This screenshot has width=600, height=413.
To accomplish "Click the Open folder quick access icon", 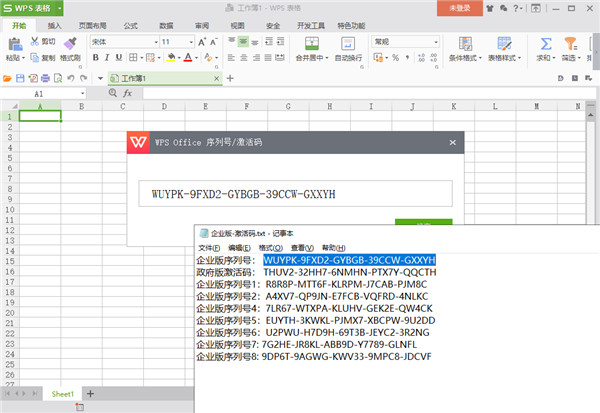I will (7, 78).
